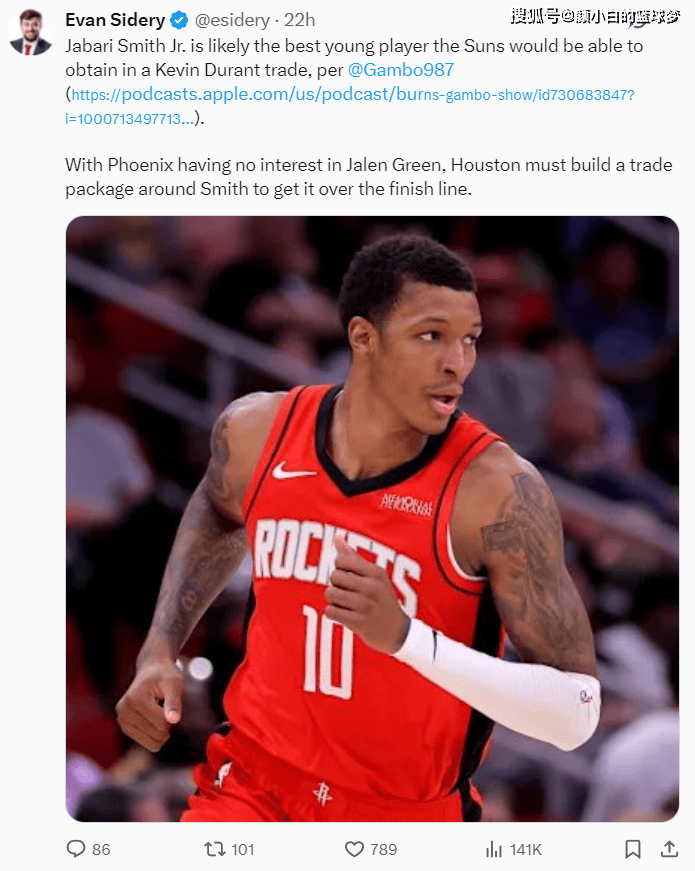Open Evan Sidery's profile avatar
695x871 pixels.
tap(31, 32)
